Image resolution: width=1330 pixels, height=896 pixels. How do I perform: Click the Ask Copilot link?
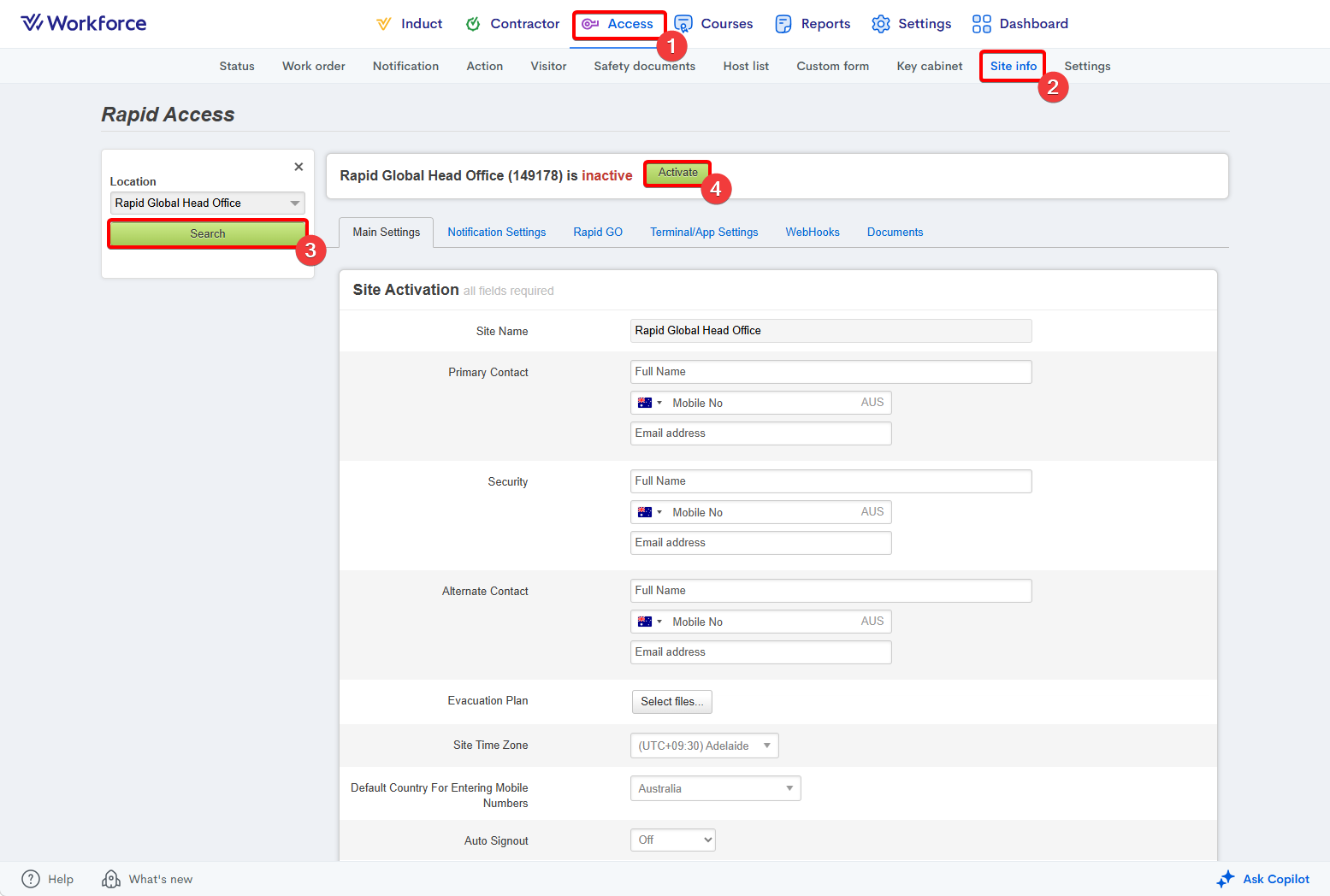[x=1276, y=879]
